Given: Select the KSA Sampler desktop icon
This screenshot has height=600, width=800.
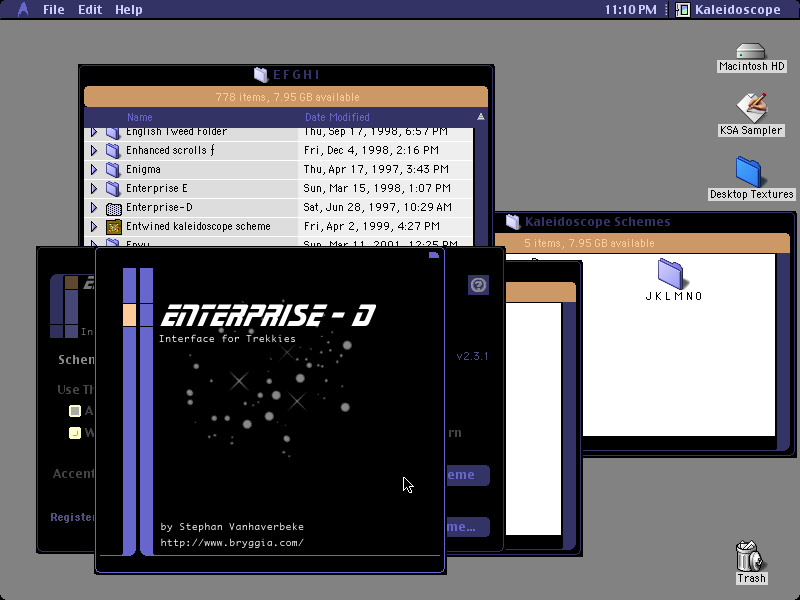Looking at the screenshot, I should click(751, 108).
